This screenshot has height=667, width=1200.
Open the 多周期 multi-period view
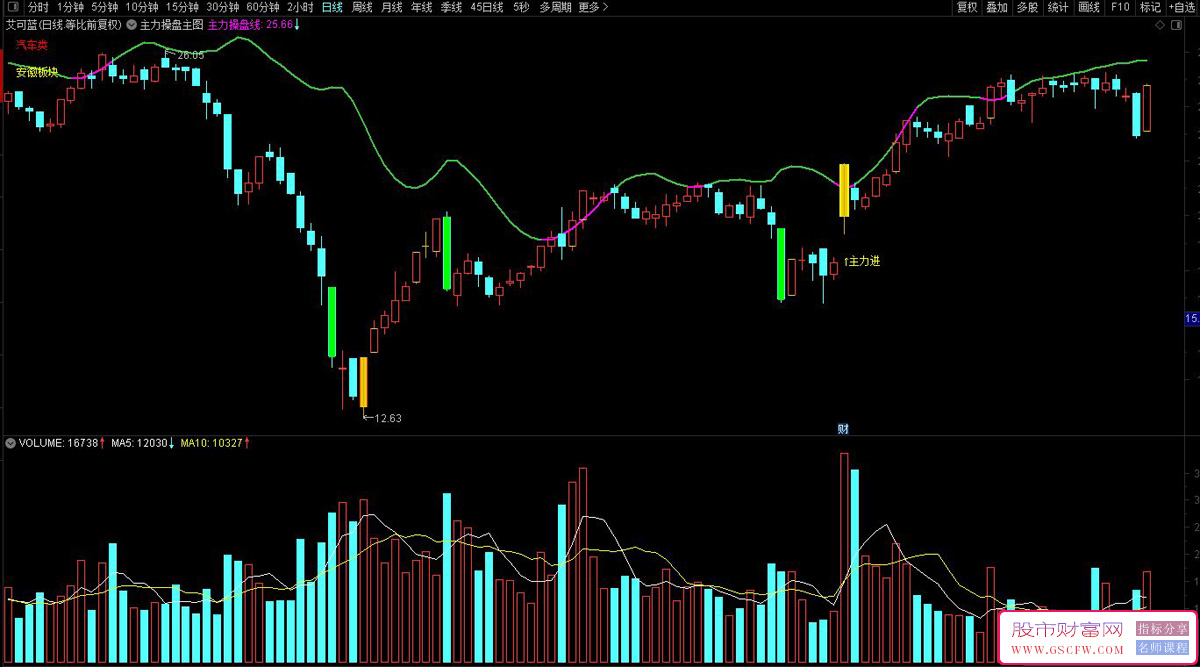pos(556,7)
